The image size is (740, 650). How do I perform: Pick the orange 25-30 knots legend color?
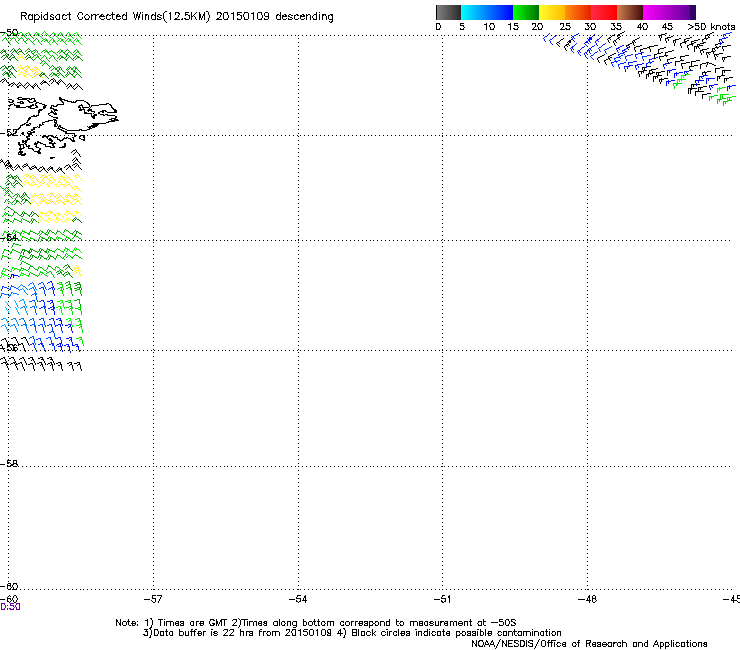pos(578,12)
